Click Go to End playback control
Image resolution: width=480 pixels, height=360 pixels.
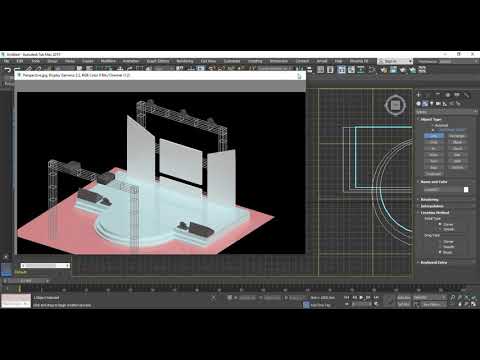click(376, 297)
